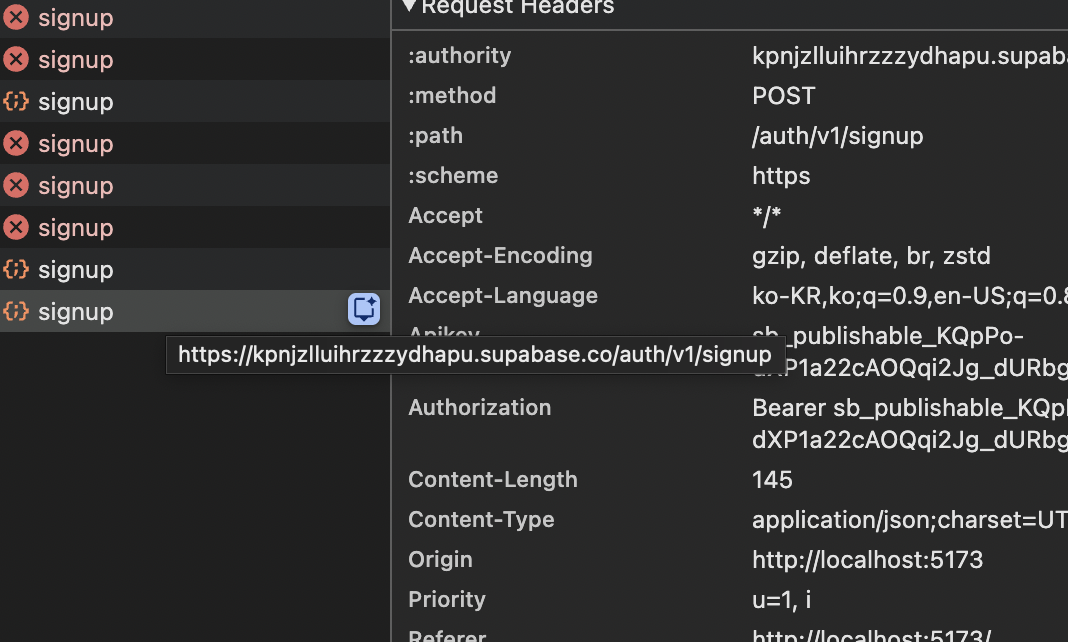Select the second failed signup request name

pos(75,60)
